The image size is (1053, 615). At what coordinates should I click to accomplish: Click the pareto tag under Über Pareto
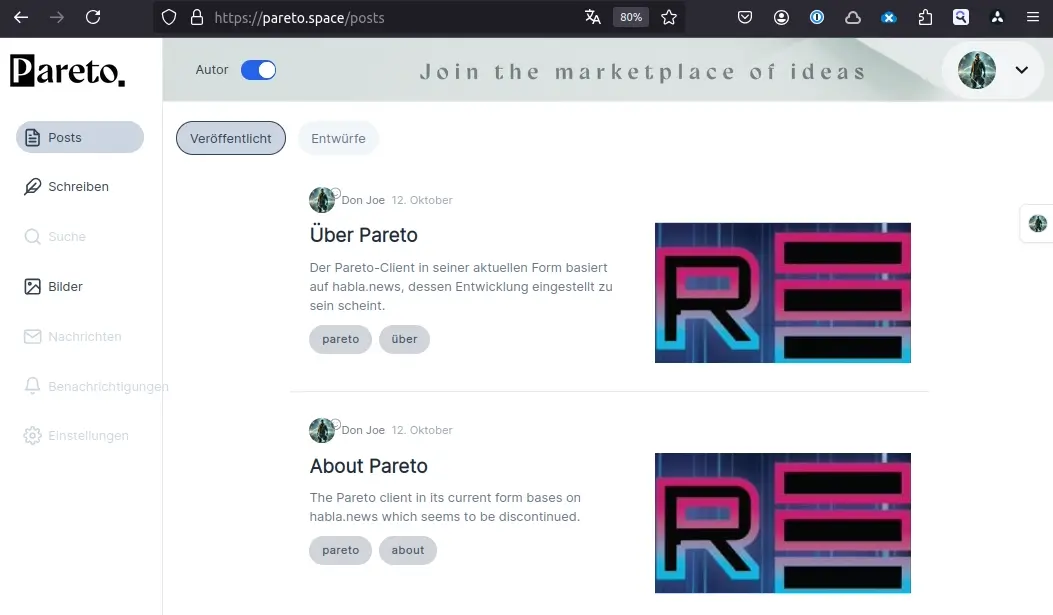340,339
